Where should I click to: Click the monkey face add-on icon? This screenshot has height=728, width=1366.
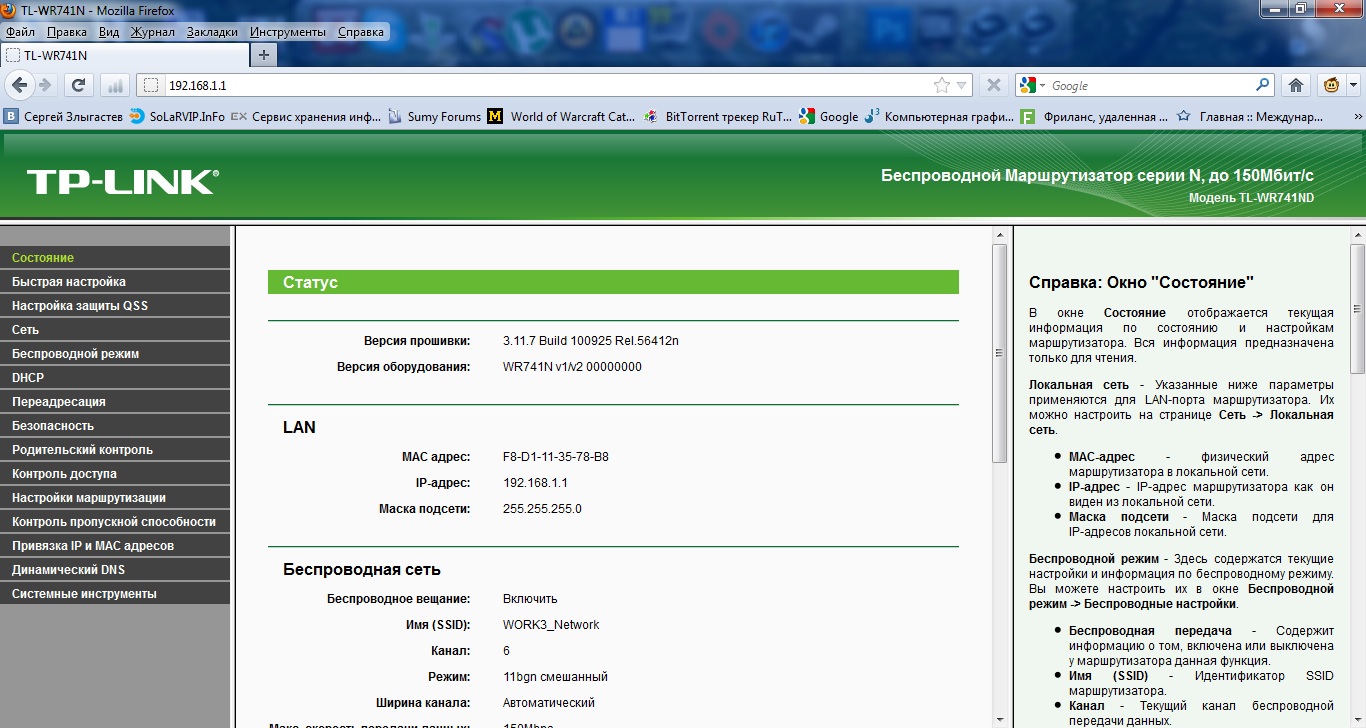[x=1331, y=85]
